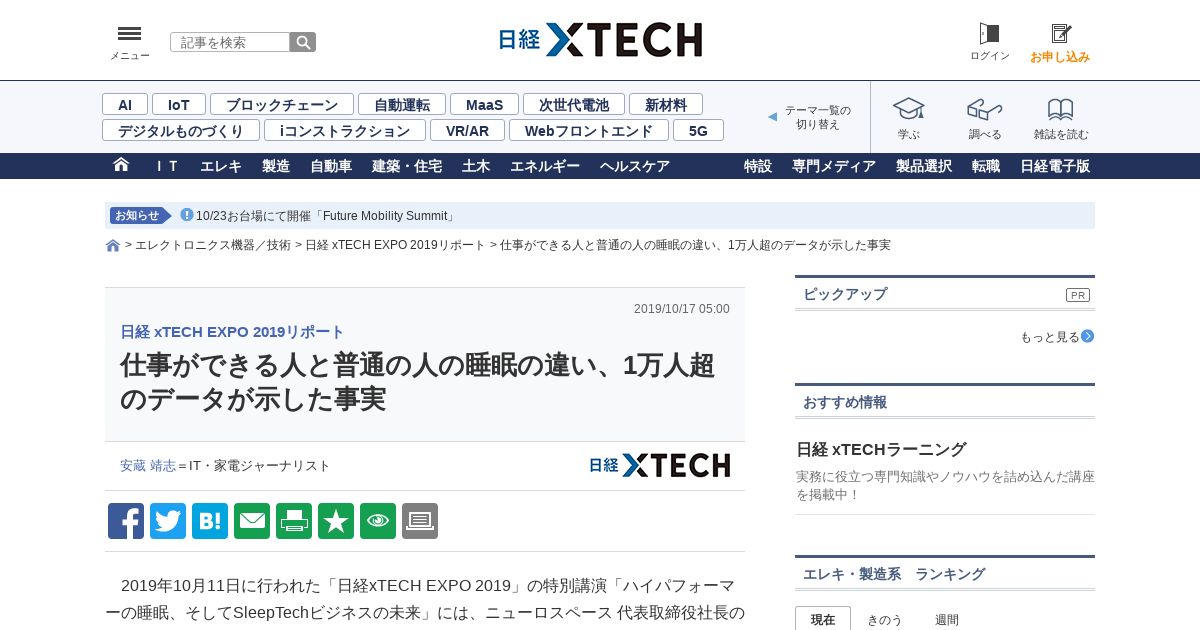Screen dimensions: 1200x630
Task: Switch ranking to きのう tab
Action: coord(884,619)
